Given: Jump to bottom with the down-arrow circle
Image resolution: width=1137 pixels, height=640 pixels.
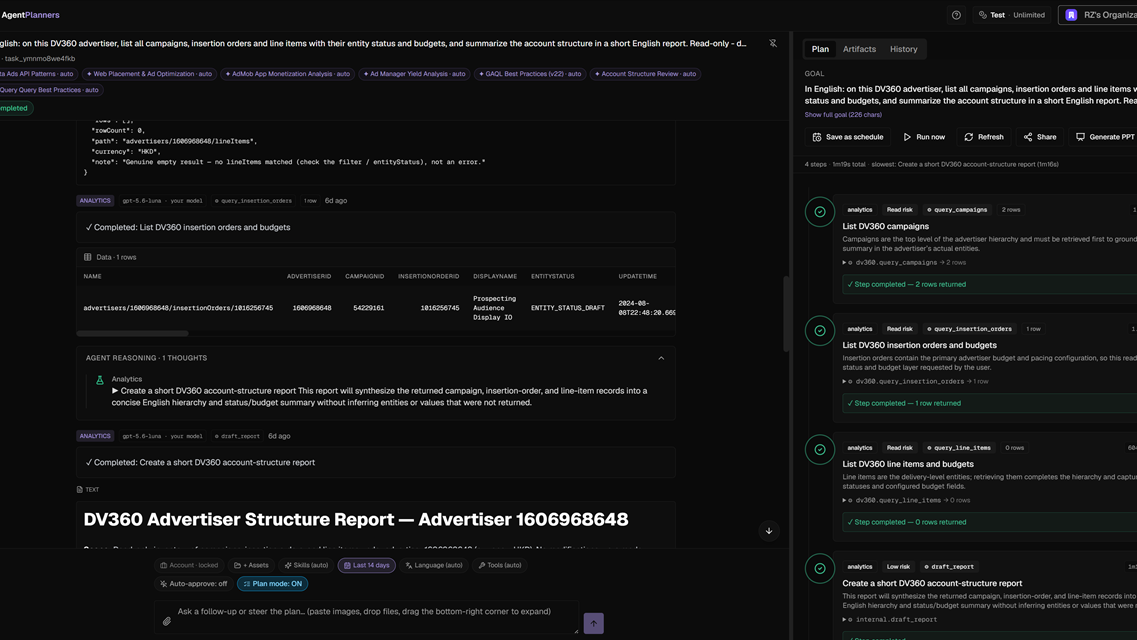Looking at the screenshot, I should 769,531.
